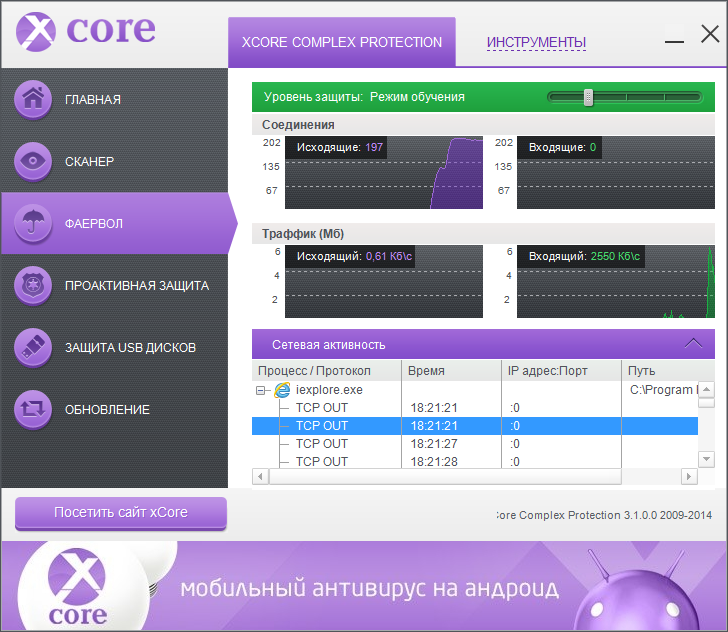Click the eye icon for СКАНЕР
The height and width of the screenshot is (632, 728).
click(33, 161)
